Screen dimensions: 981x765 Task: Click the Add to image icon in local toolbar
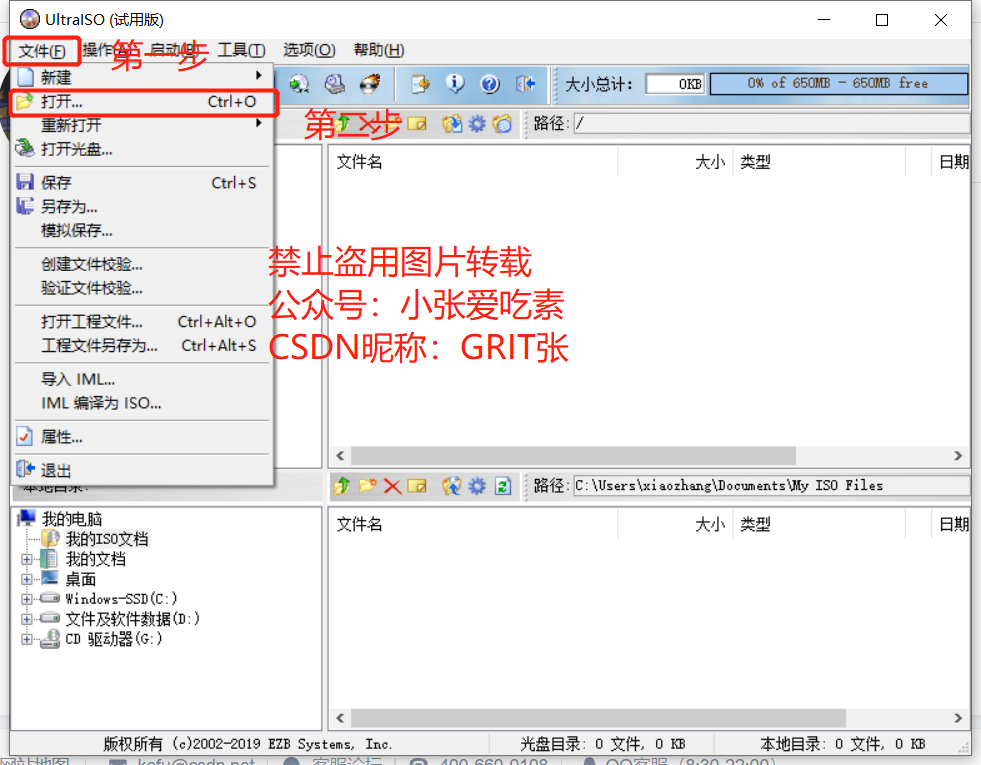pyautogui.click(x=451, y=486)
